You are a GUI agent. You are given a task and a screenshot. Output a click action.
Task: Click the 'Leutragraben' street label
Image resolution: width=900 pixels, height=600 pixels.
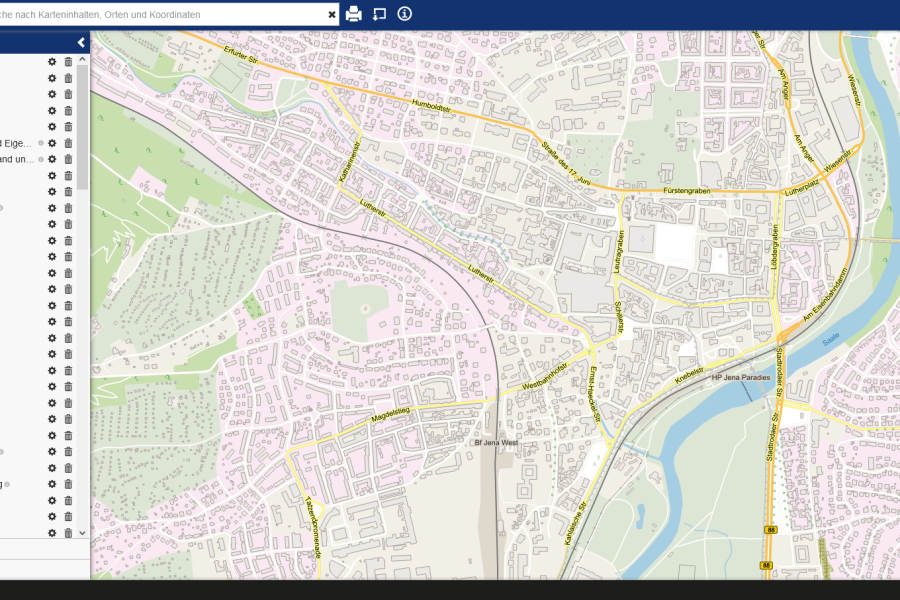click(x=618, y=251)
